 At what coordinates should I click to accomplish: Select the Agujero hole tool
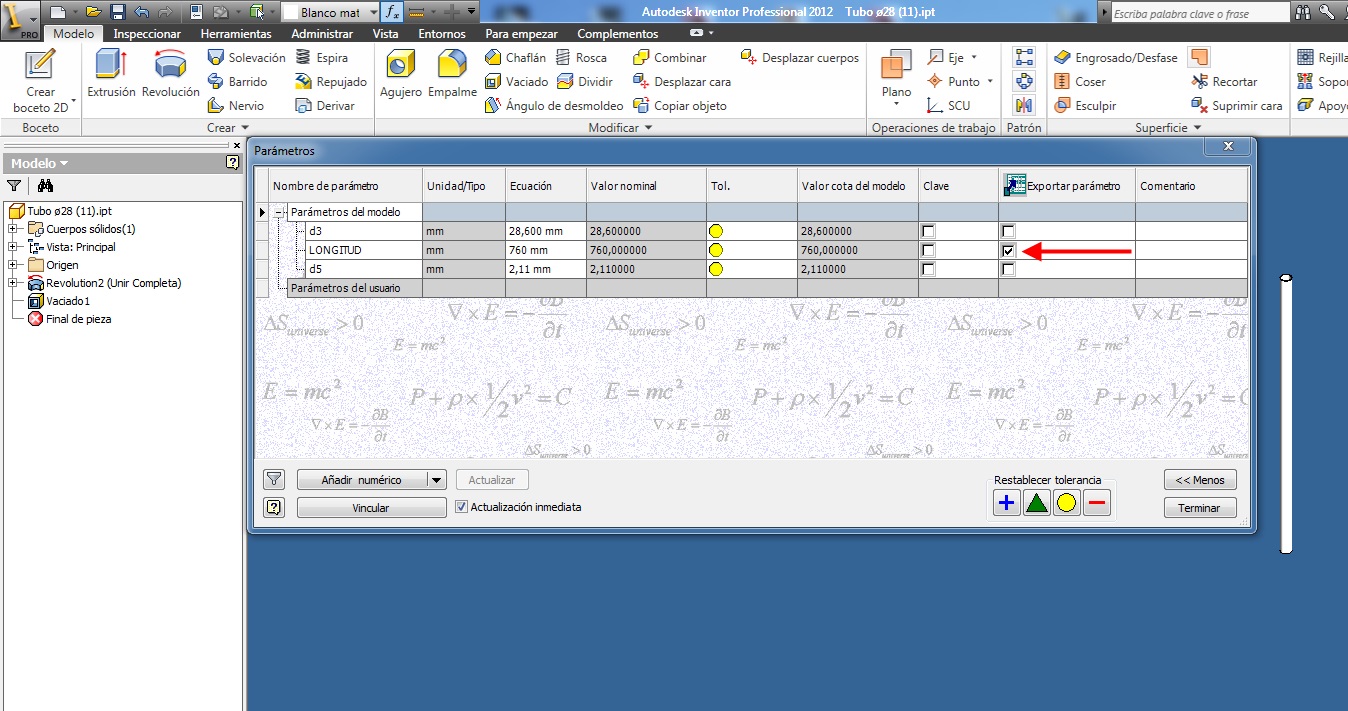[401, 76]
